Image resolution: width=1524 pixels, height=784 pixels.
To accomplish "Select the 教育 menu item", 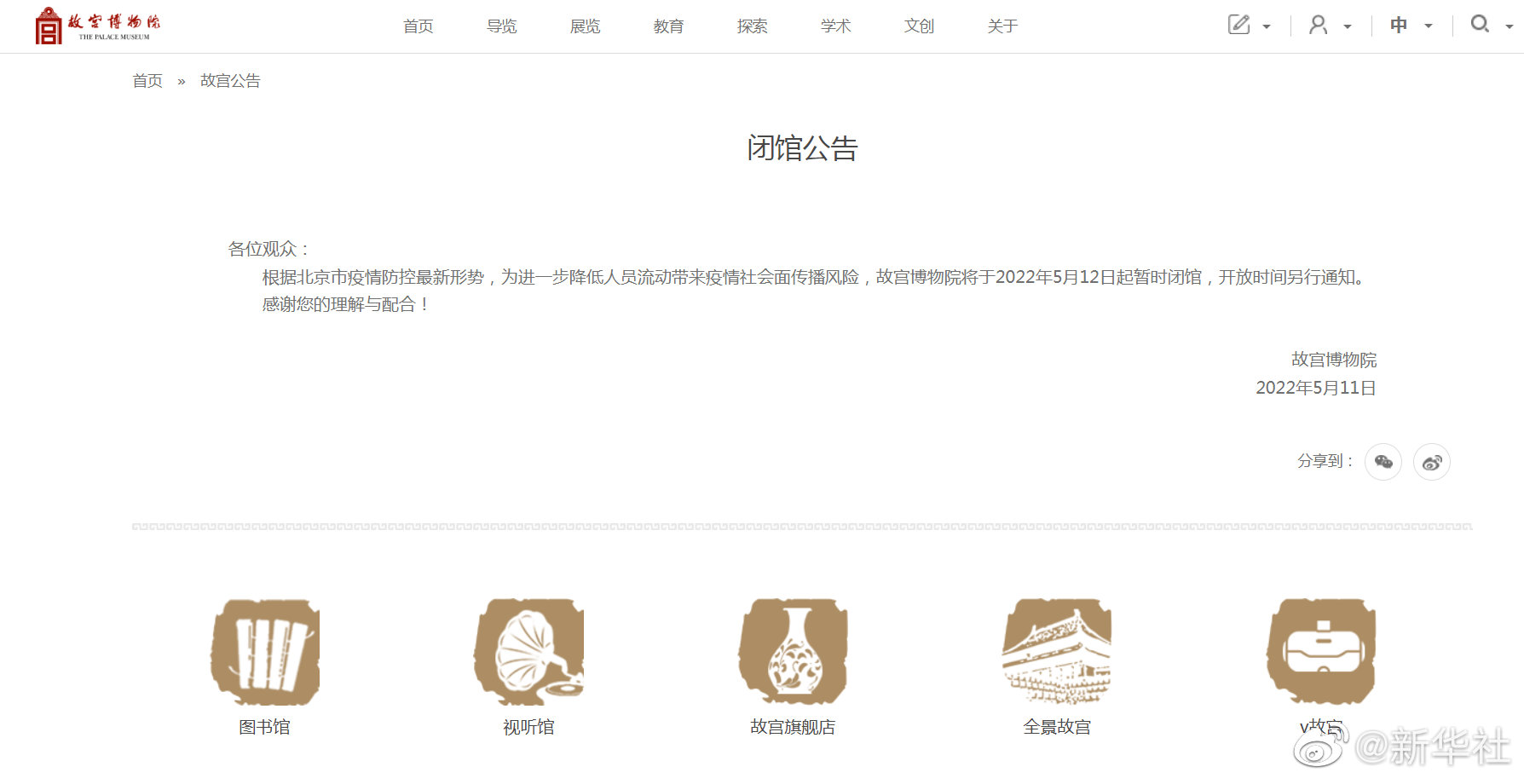I will 668,26.
